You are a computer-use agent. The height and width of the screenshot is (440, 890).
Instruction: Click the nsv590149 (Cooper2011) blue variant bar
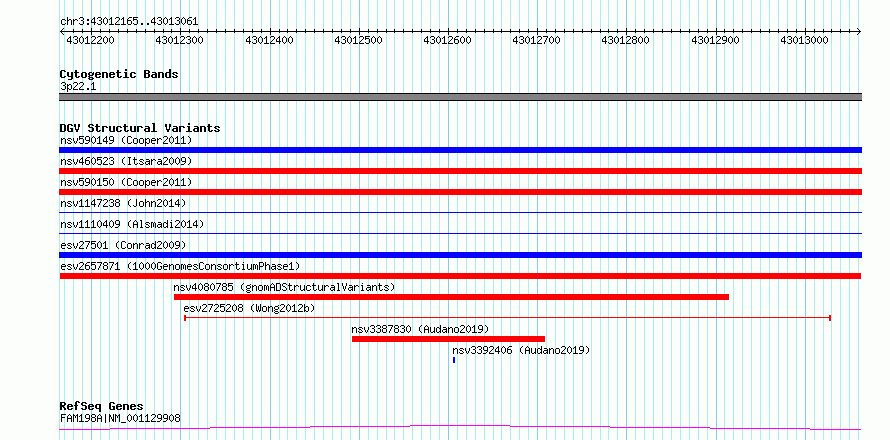[x=460, y=150]
